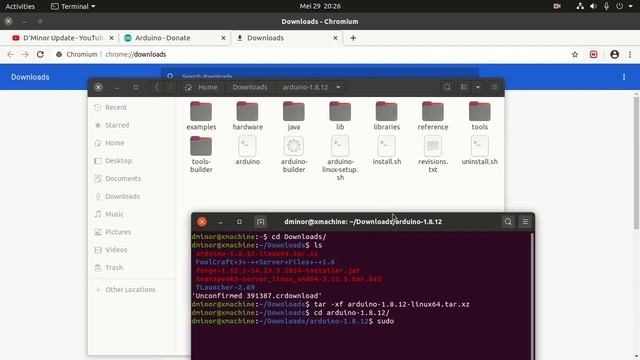Expand arduino-1.8.12 path dropdown arrow
The image size is (640, 360).
click(x=338, y=87)
